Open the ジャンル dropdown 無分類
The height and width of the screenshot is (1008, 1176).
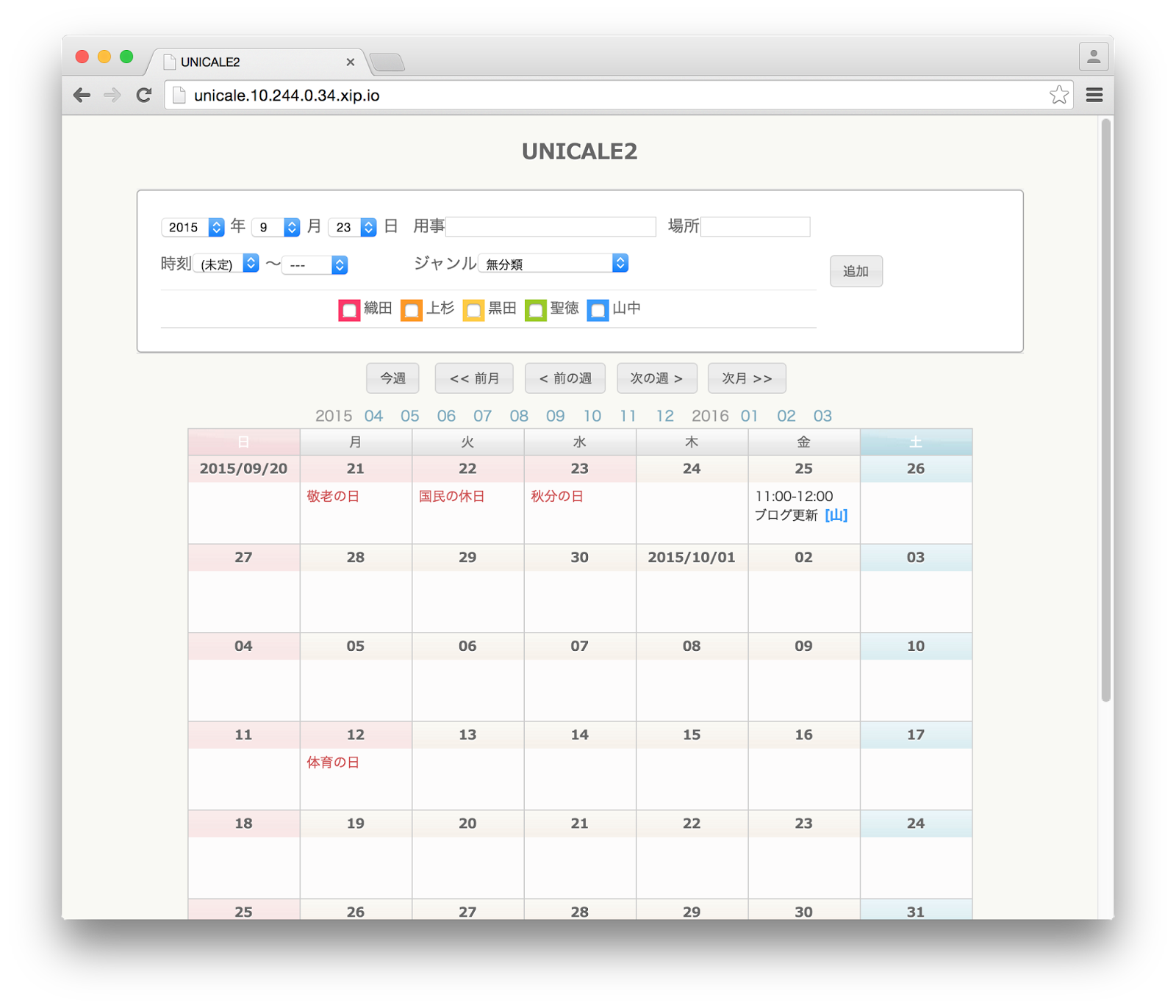pyautogui.click(x=553, y=263)
